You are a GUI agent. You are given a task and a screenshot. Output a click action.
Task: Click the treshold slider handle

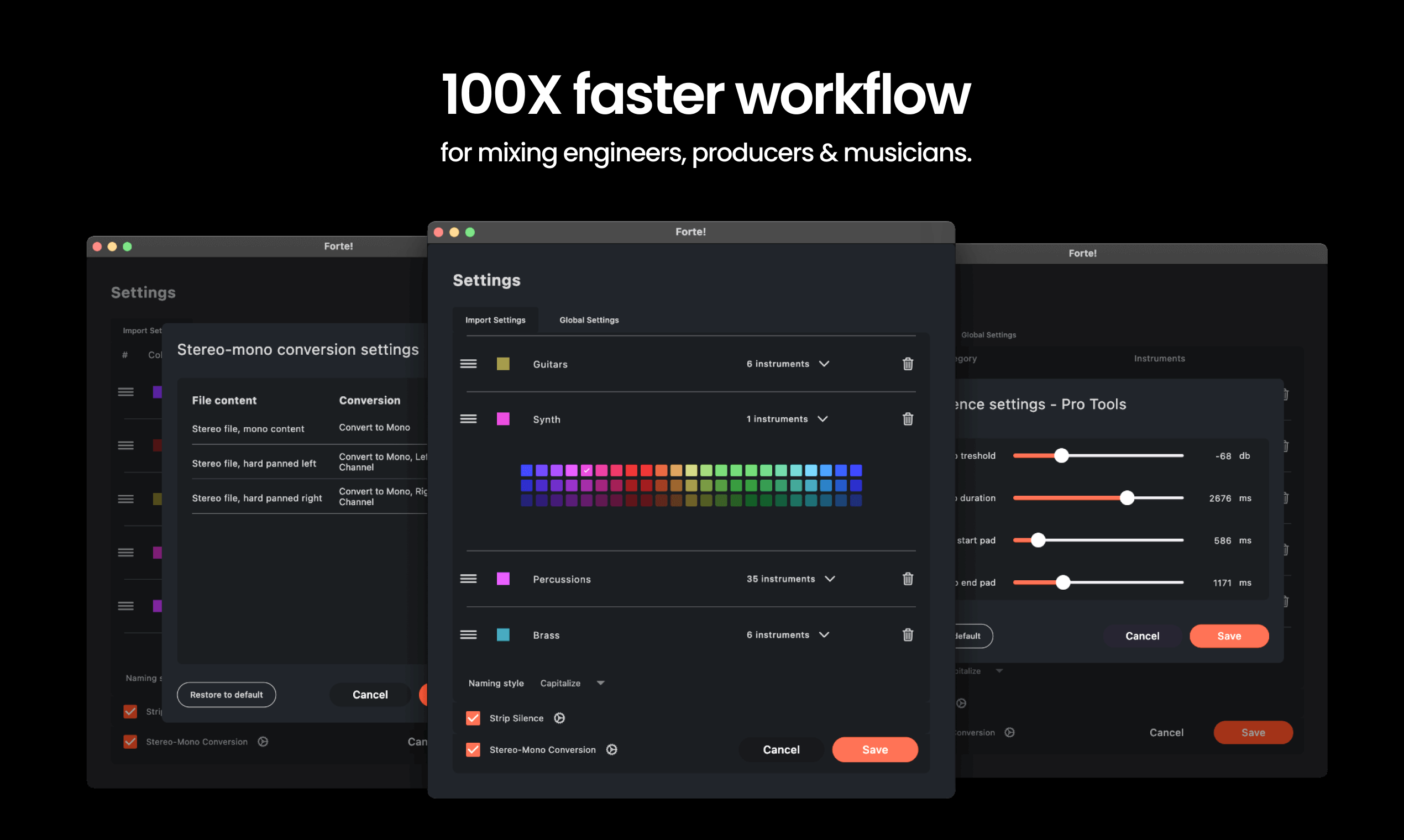1061,456
